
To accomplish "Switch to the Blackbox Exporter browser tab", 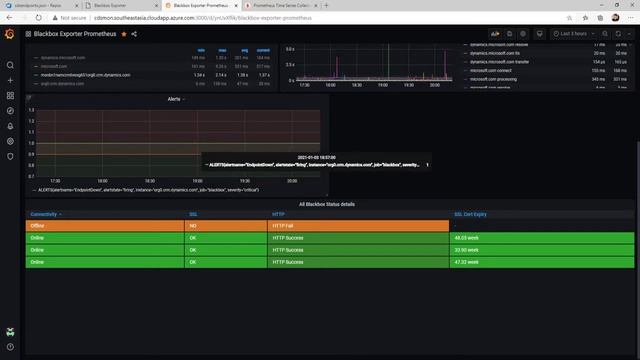I will point(120,6).
